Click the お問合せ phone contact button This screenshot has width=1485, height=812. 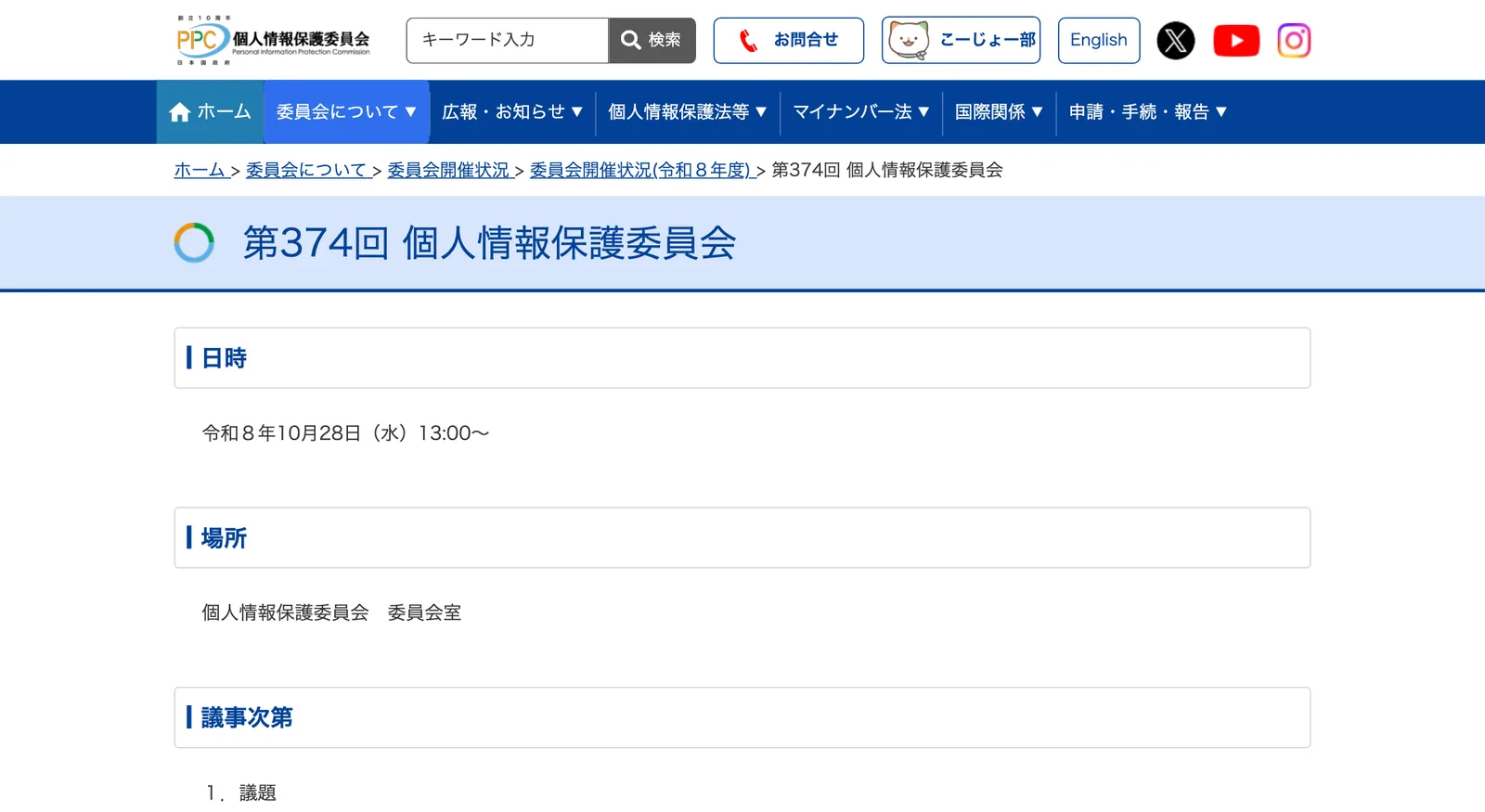pyautogui.click(x=788, y=40)
